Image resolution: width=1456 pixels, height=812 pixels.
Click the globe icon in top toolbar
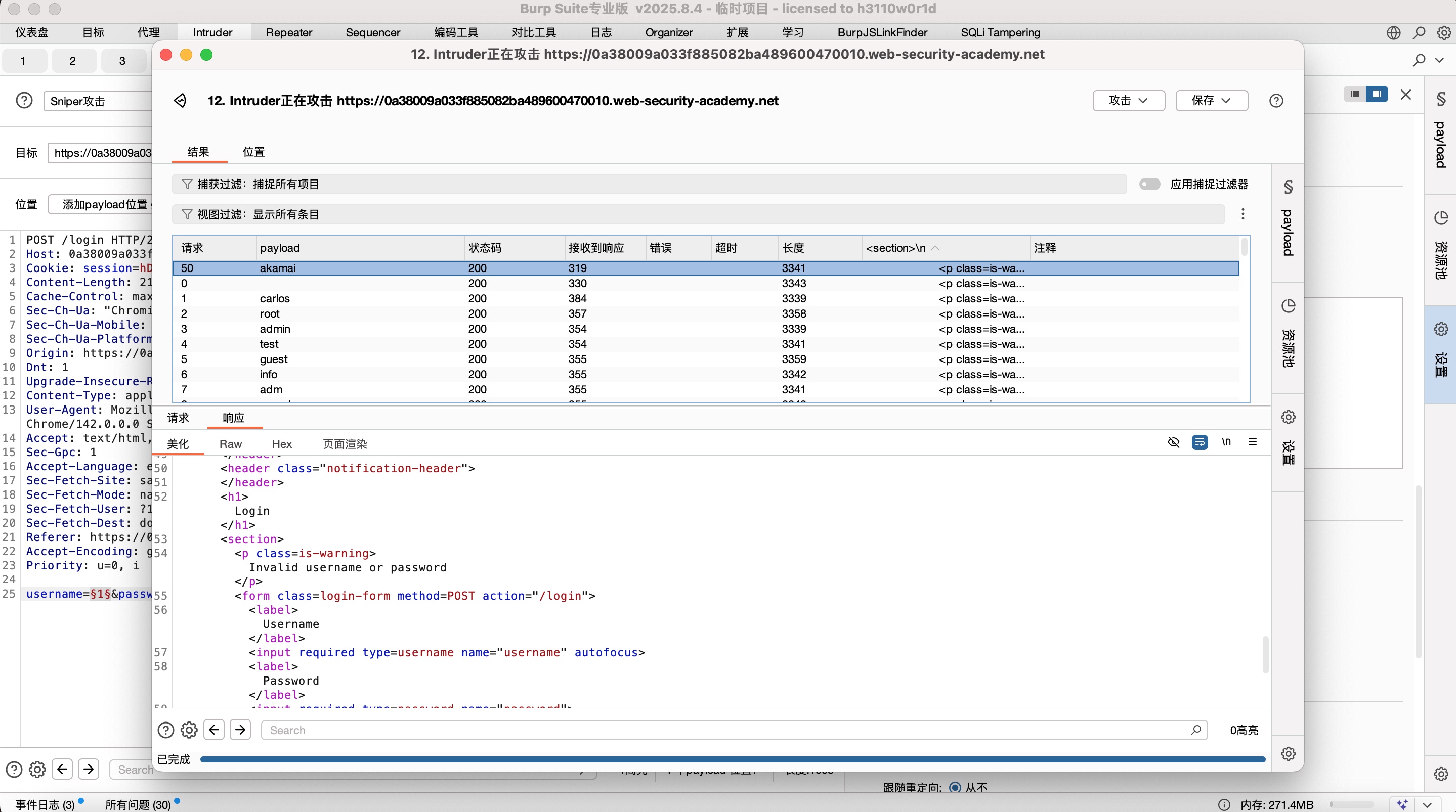(x=1393, y=33)
